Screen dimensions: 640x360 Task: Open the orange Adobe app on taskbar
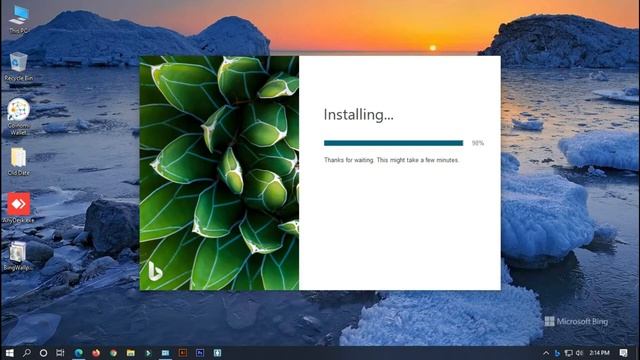point(183,353)
